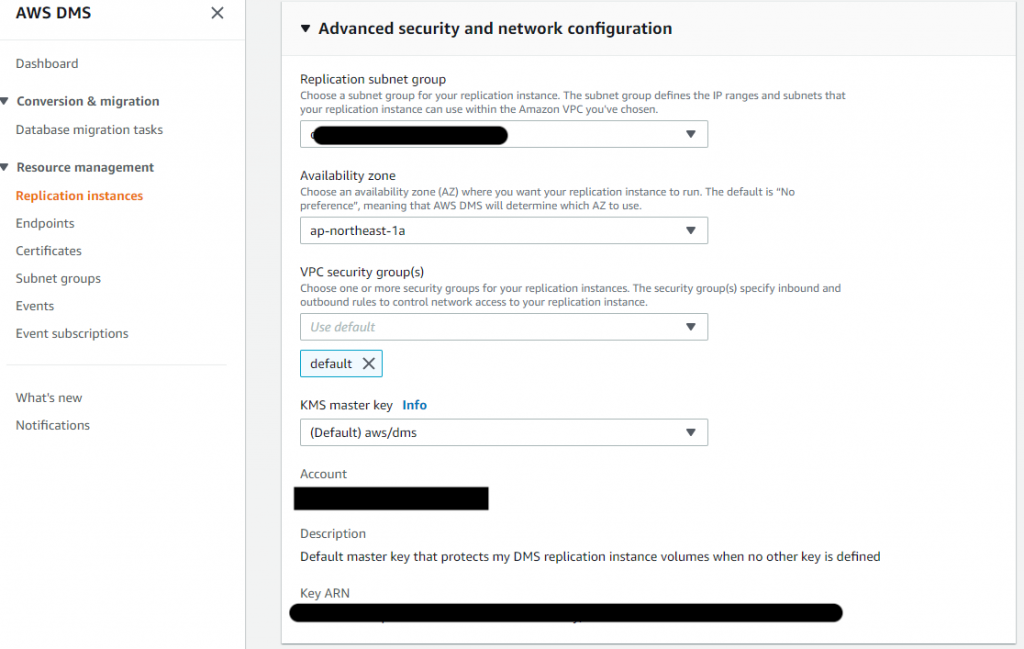This screenshot has height=649, width=1024.
Task: Navigate to Endpoints
Action: pos(45,224)
